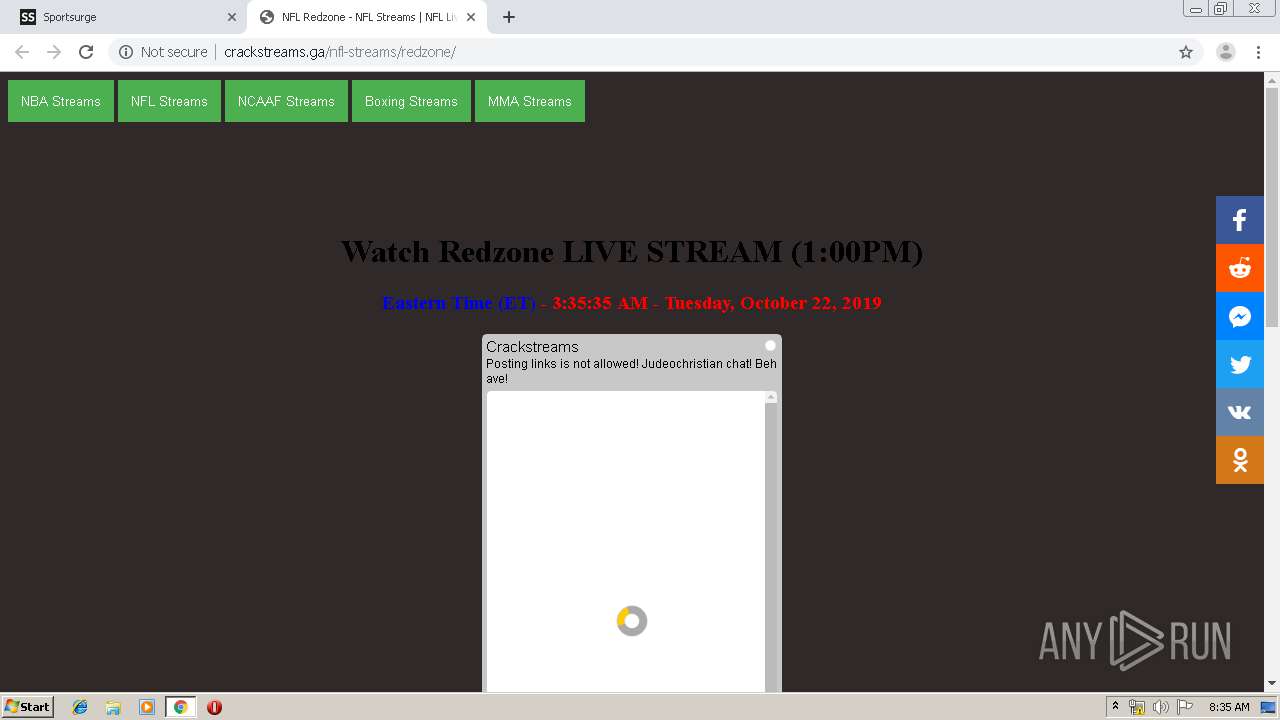Image resolution: width=1280 pixels, height=720 pixels.
Task: Click the browser forward arrow
Action: click(x=54, y=52)
